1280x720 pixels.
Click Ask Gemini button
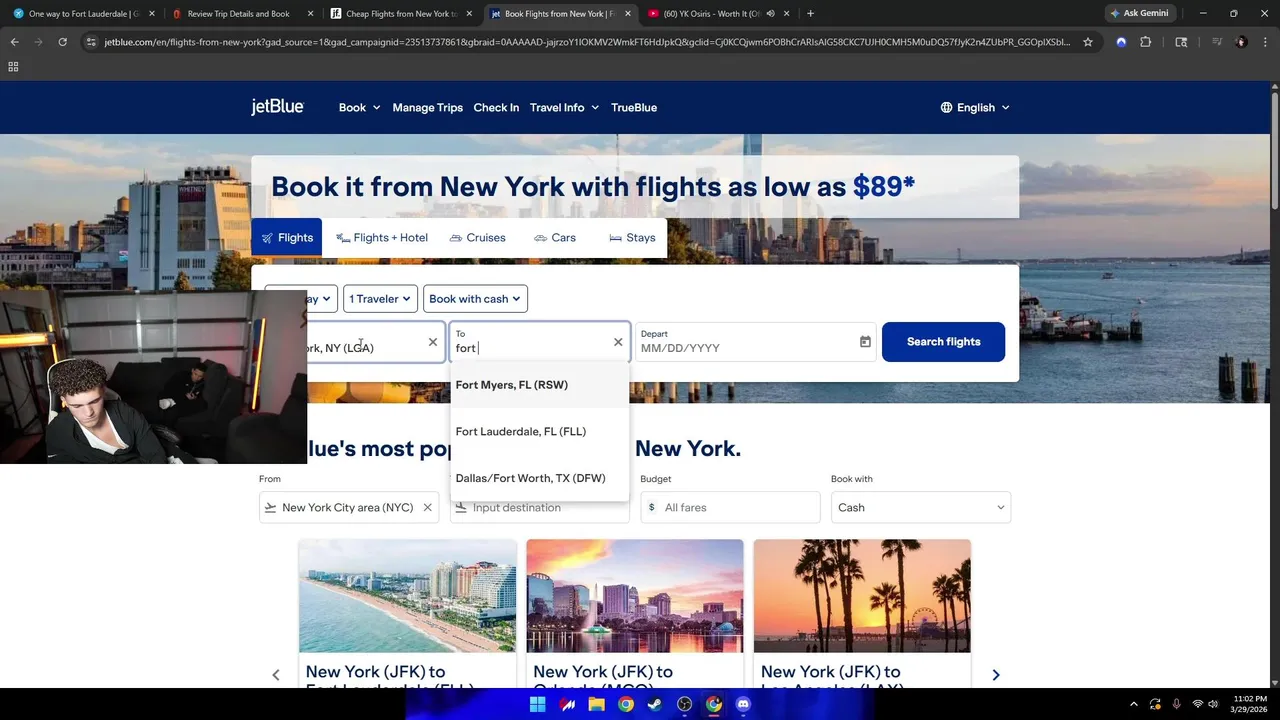pyautogui.click(x=1140, y=14)
